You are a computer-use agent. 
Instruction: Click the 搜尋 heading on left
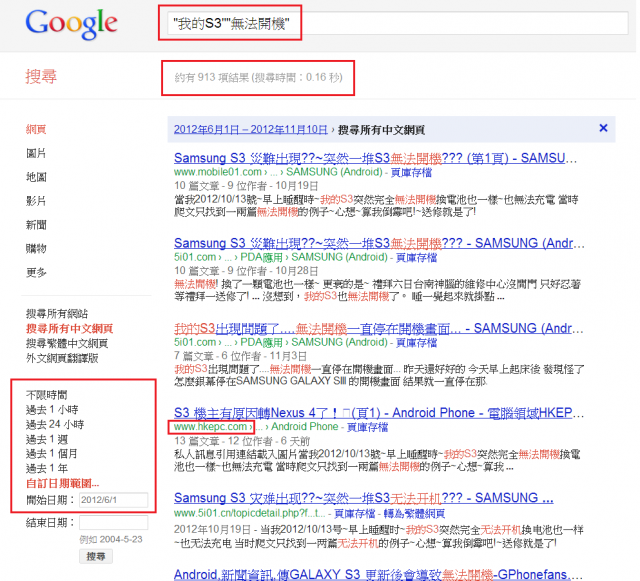coord(41,76)
